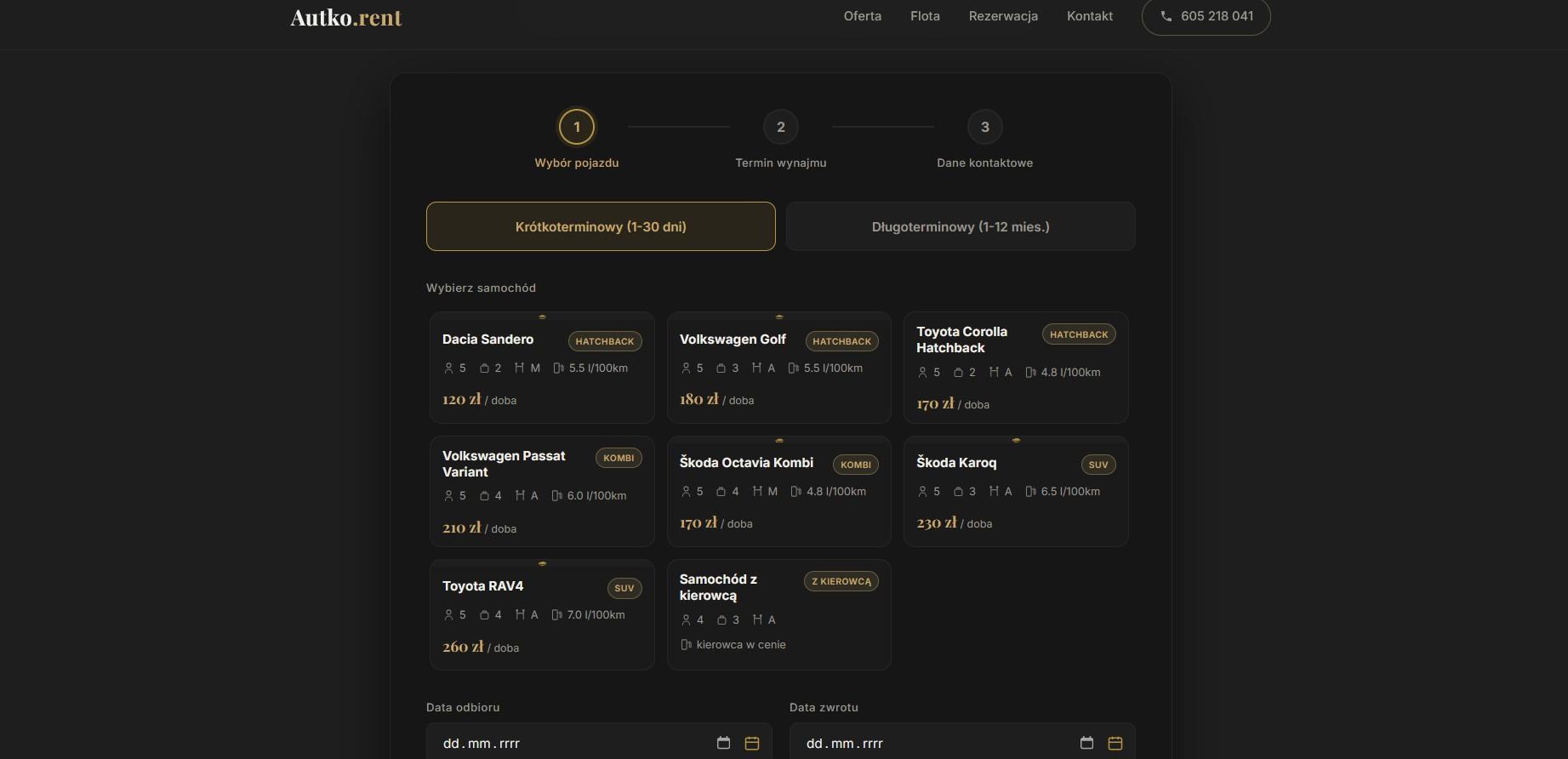Screen dimensions: 1568x759
Task: Click the Autko.rent logo
Action: [x=346, y=17]
